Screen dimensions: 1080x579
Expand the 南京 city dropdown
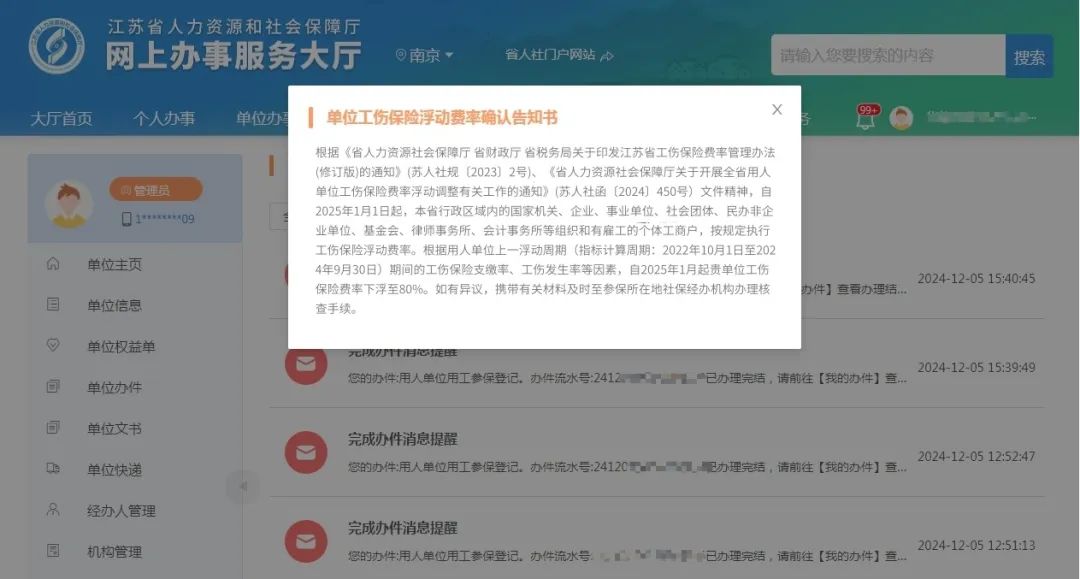(424, 55)
